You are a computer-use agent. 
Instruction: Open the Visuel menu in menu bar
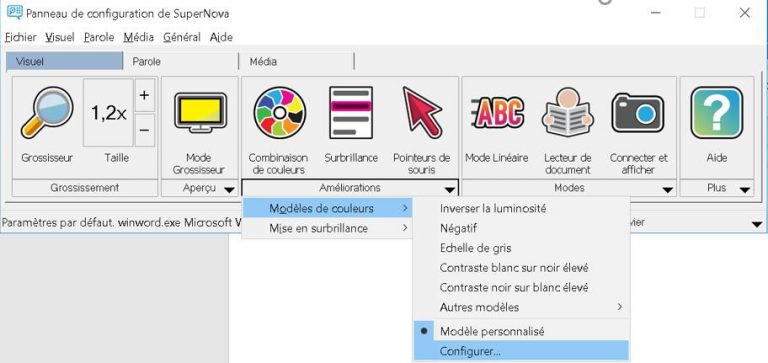[60, 37]
